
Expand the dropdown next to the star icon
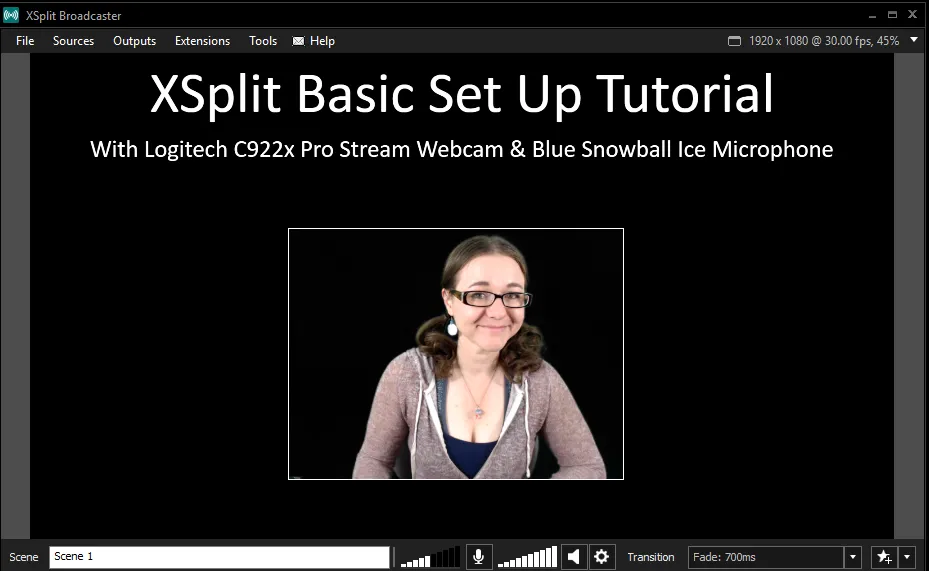907,557
